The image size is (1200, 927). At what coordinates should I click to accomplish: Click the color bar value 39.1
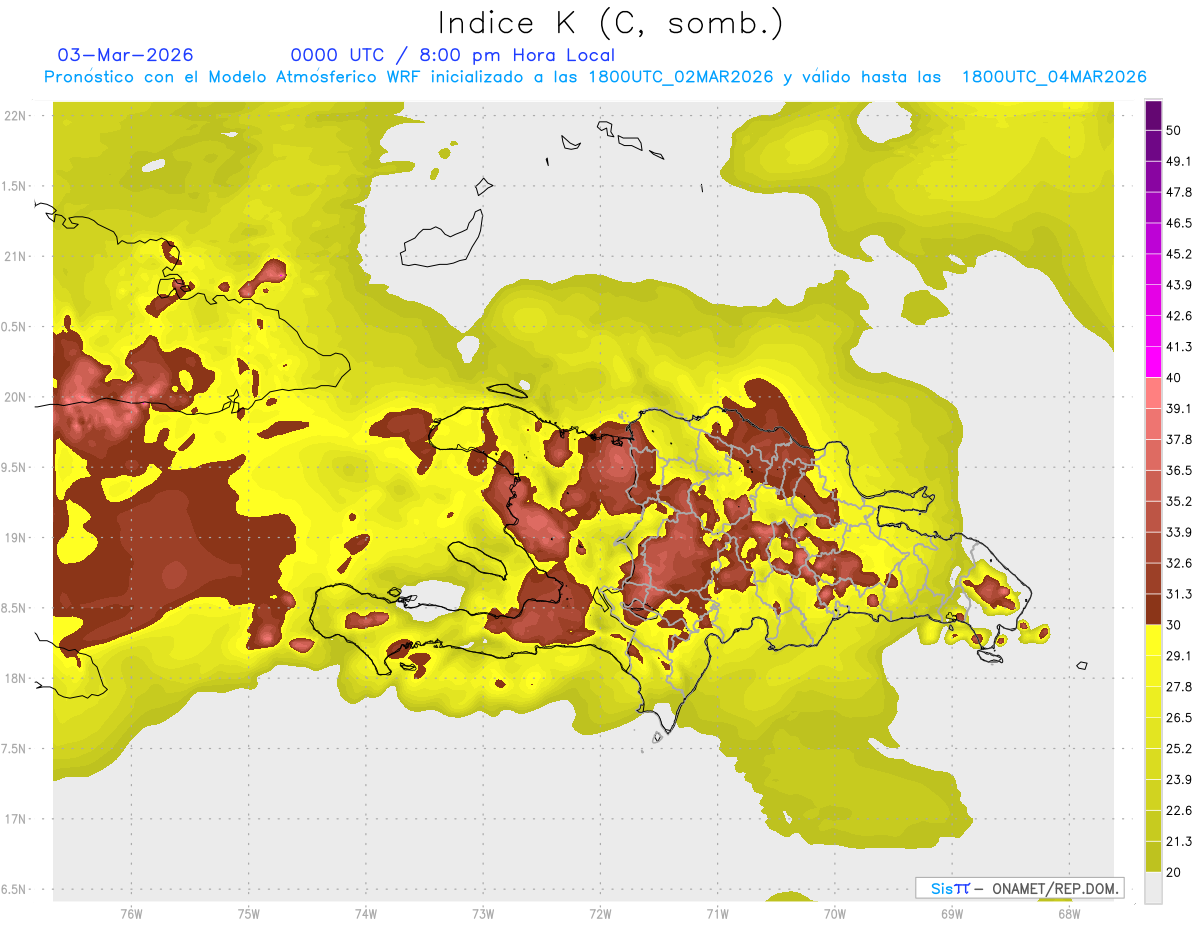click(1179, 409)
